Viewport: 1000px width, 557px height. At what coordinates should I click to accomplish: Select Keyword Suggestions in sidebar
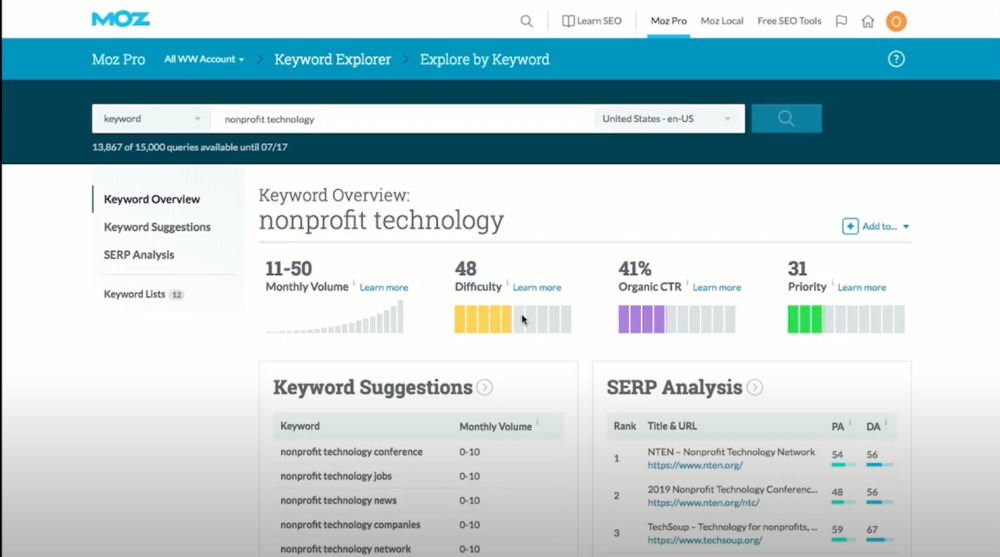(157, 227)
